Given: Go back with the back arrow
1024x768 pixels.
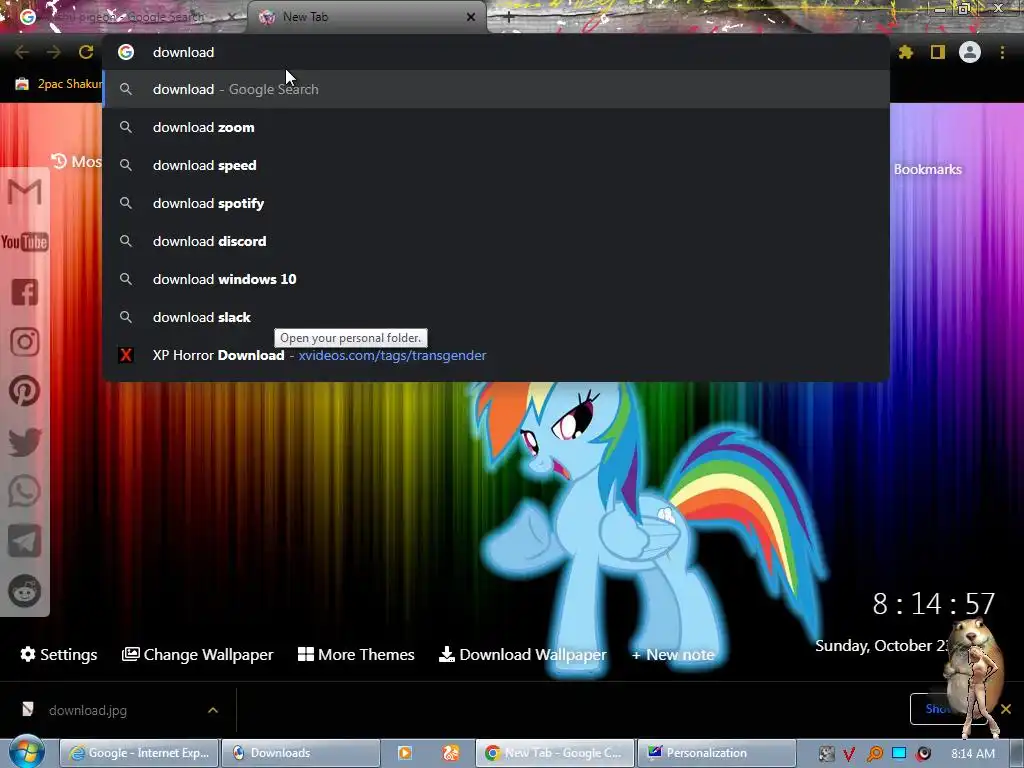Looking at the screenshot, I should [22, 52].
